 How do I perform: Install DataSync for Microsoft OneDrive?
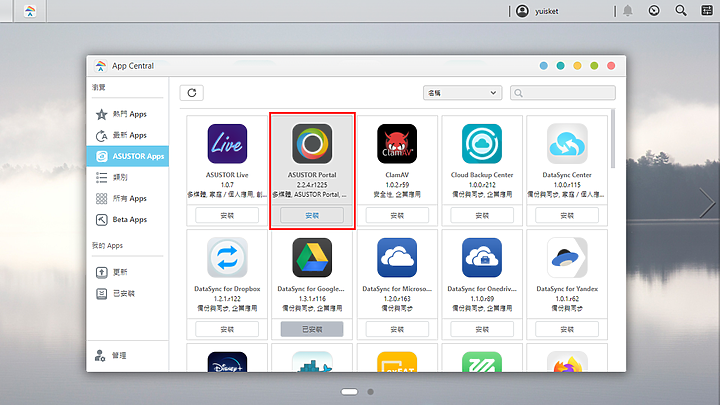pyautogui.click(x=397, y=329)
